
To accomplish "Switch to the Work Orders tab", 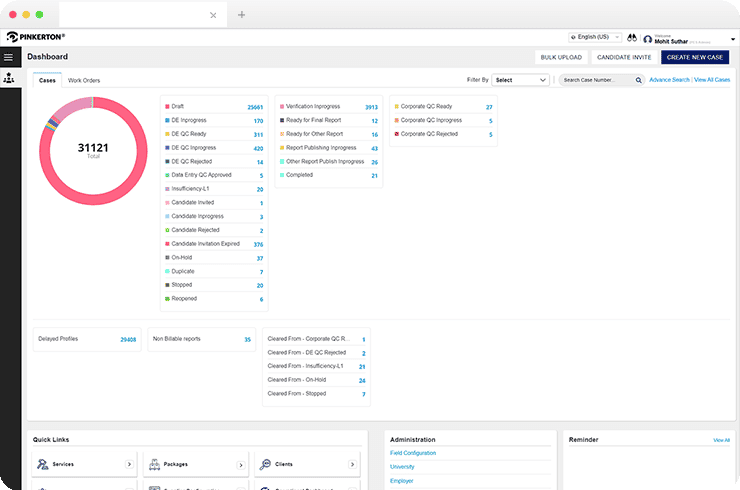I will [x=84, y=80].
